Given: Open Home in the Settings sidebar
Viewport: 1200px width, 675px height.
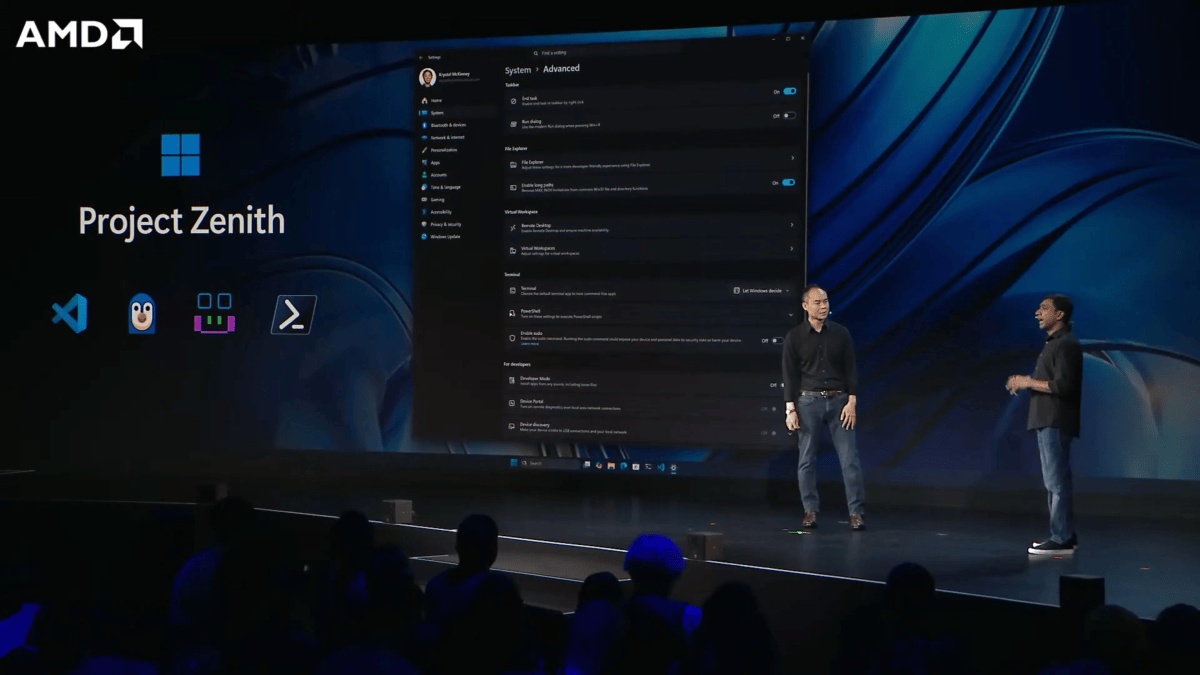Looking at the screenshot, I should pos(436,101).
